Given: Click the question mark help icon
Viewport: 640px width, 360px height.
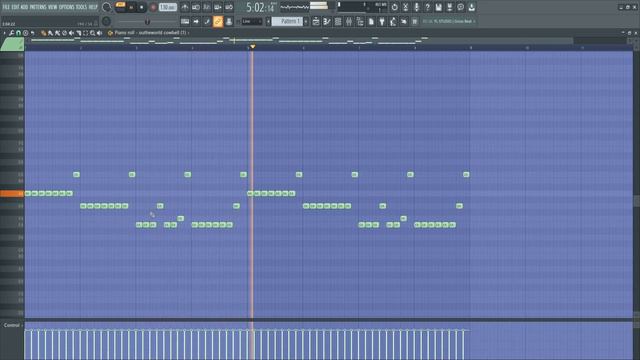Looking at the screenshot, I should (427, 7).
